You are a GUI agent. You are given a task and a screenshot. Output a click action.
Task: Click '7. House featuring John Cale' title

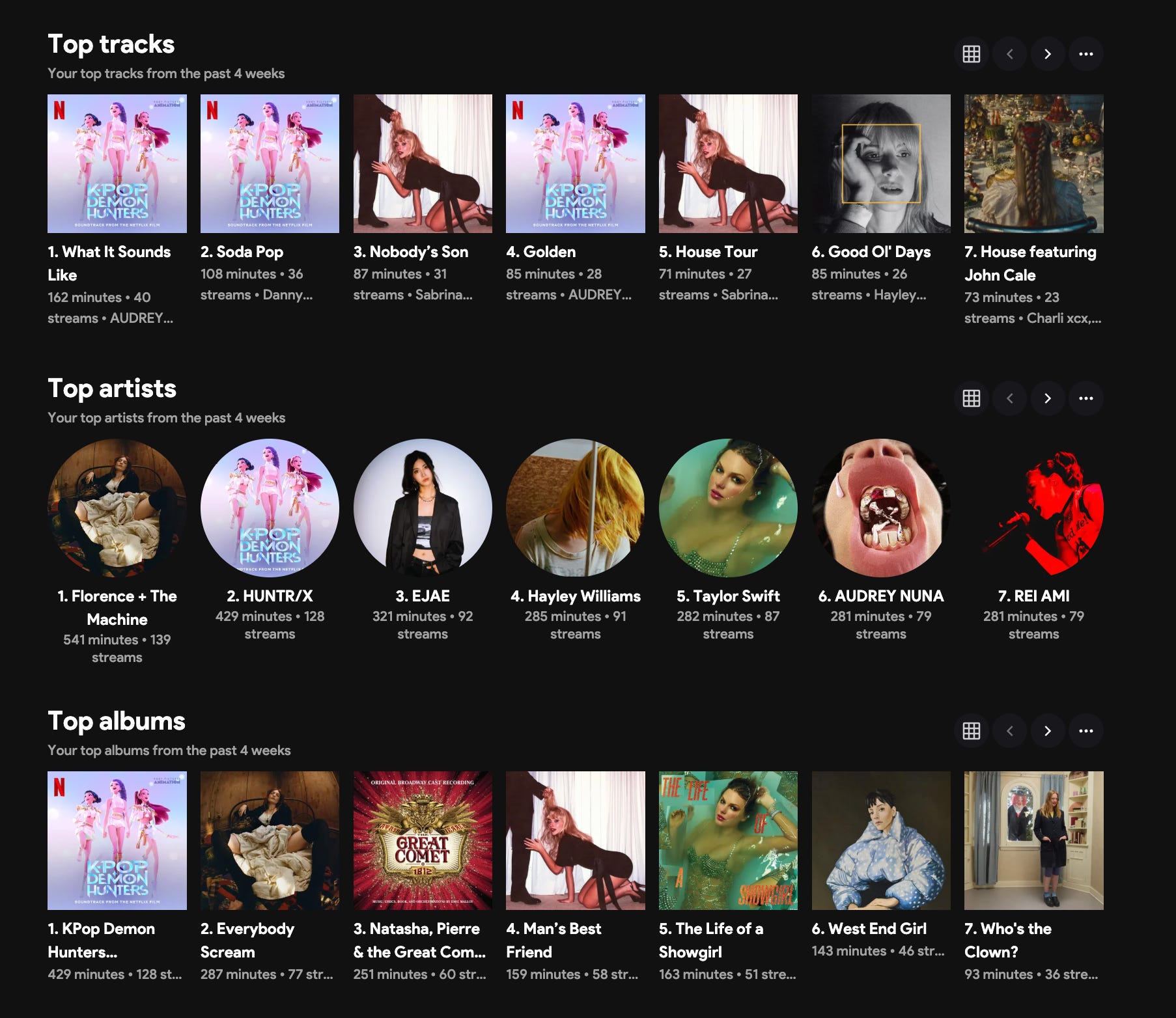1031,263
